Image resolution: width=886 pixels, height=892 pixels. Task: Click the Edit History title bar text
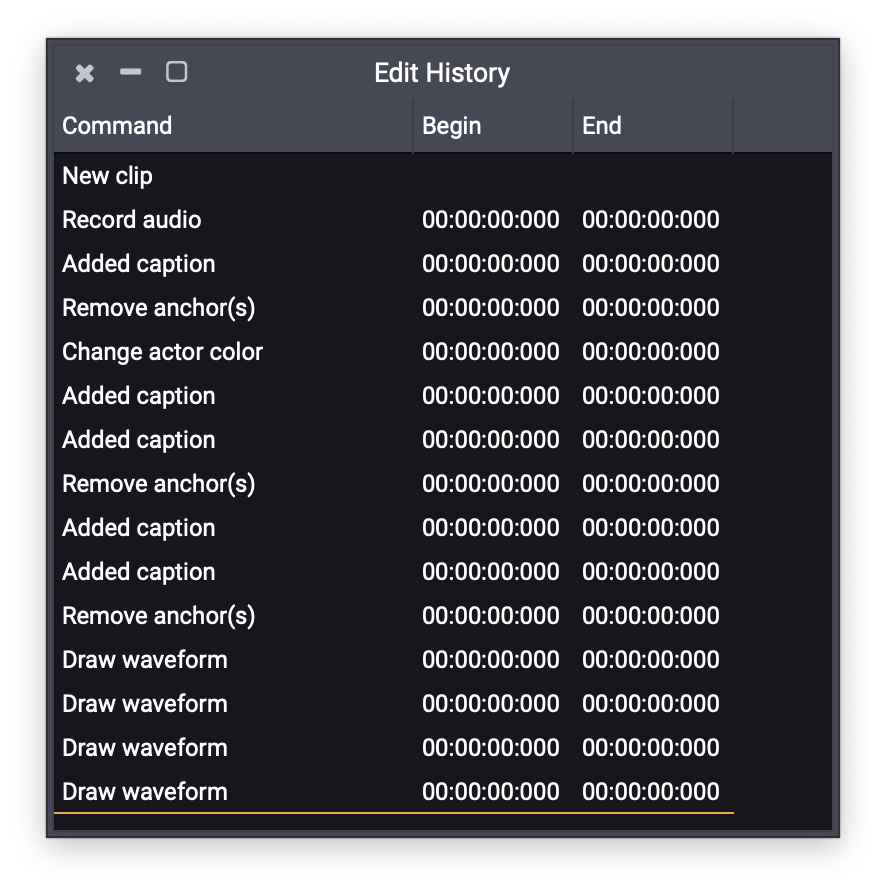point(442,73)
